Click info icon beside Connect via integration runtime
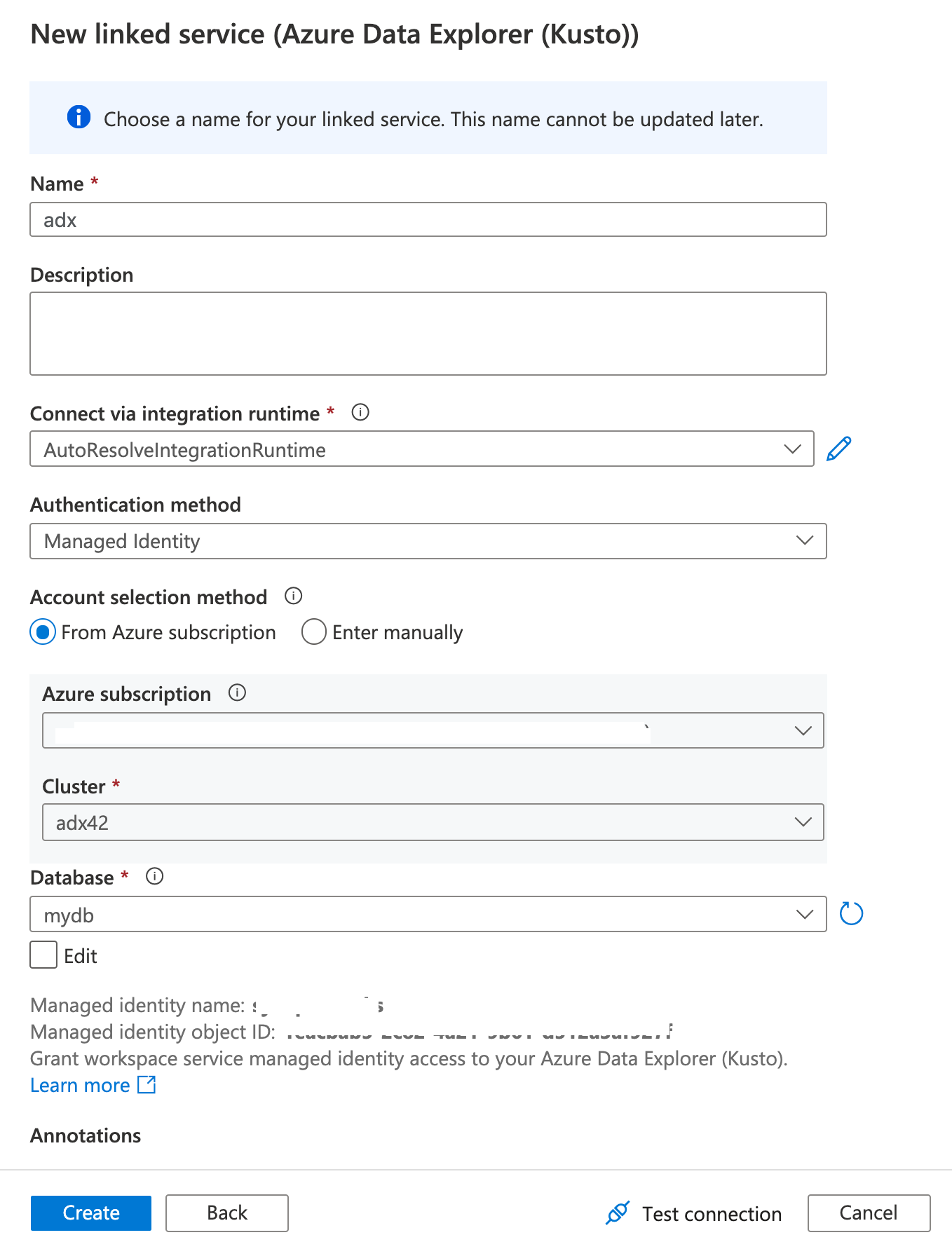This screenshot has width=952, height=1249. pos(360,412)
